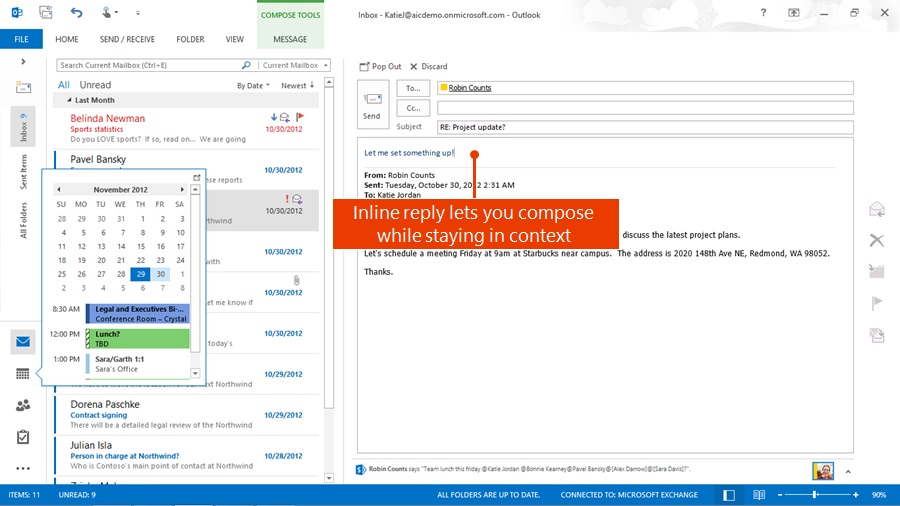Click the Subject input field

click(x=645, y=127)
